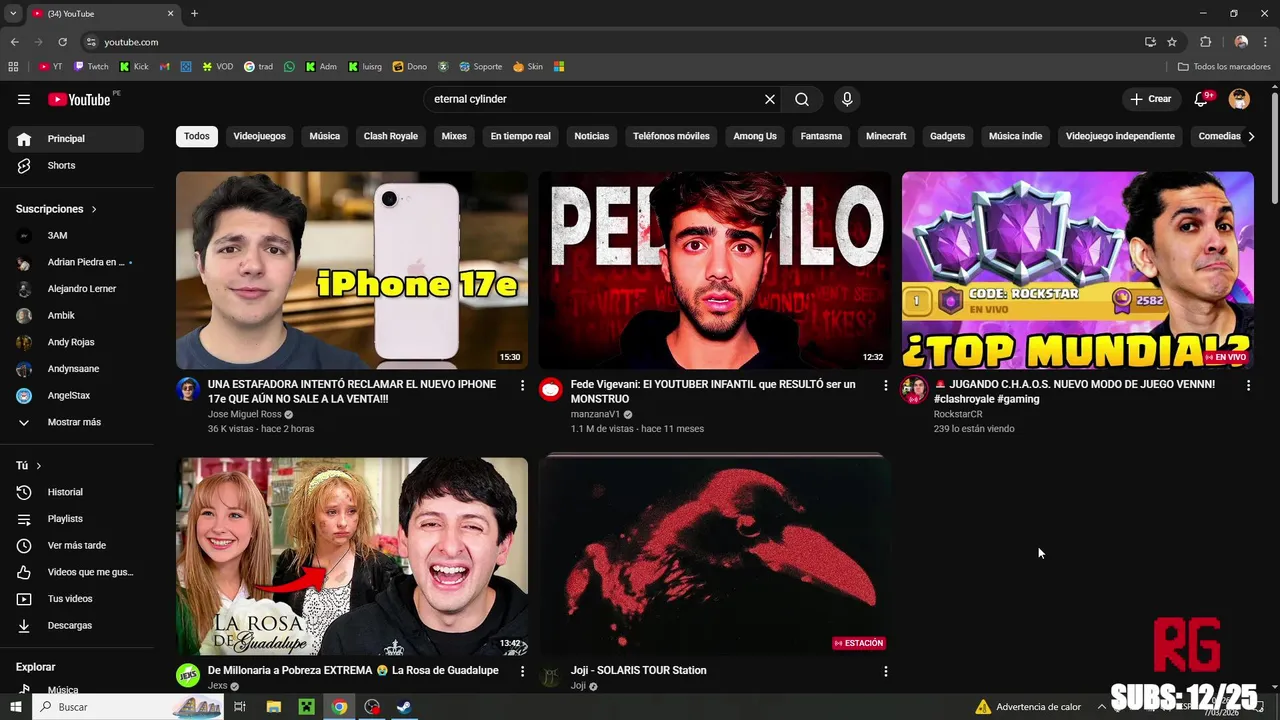Select the Videojuegos filter chip
1280x720 pixels.
[259, 136]
